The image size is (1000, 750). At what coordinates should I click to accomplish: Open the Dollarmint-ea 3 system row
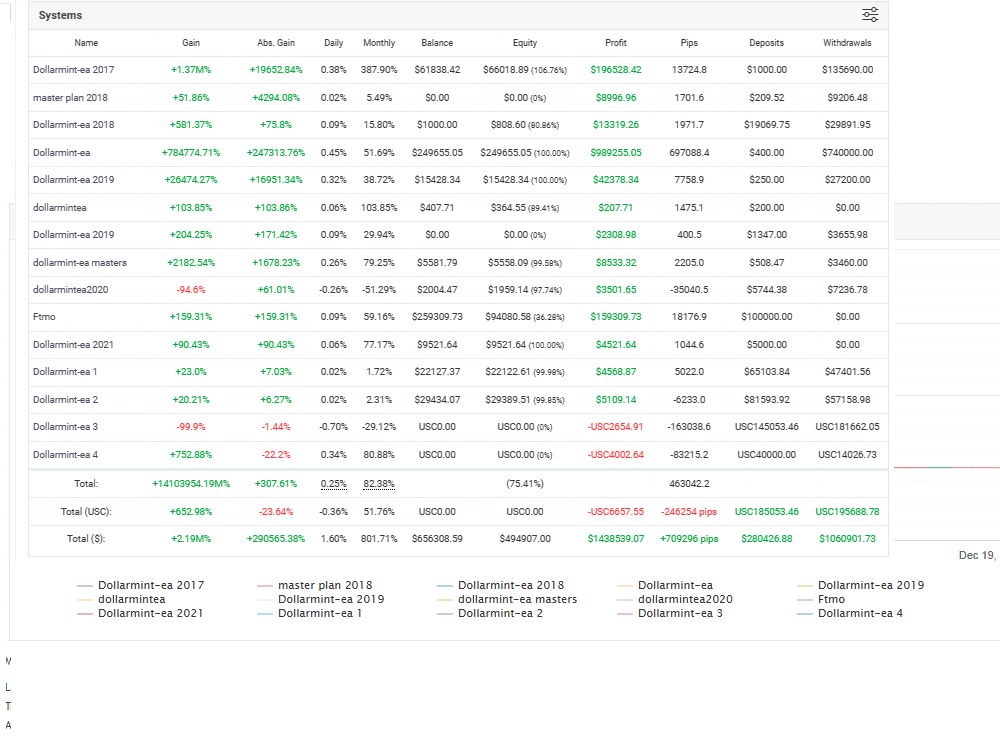pos(458,427)
